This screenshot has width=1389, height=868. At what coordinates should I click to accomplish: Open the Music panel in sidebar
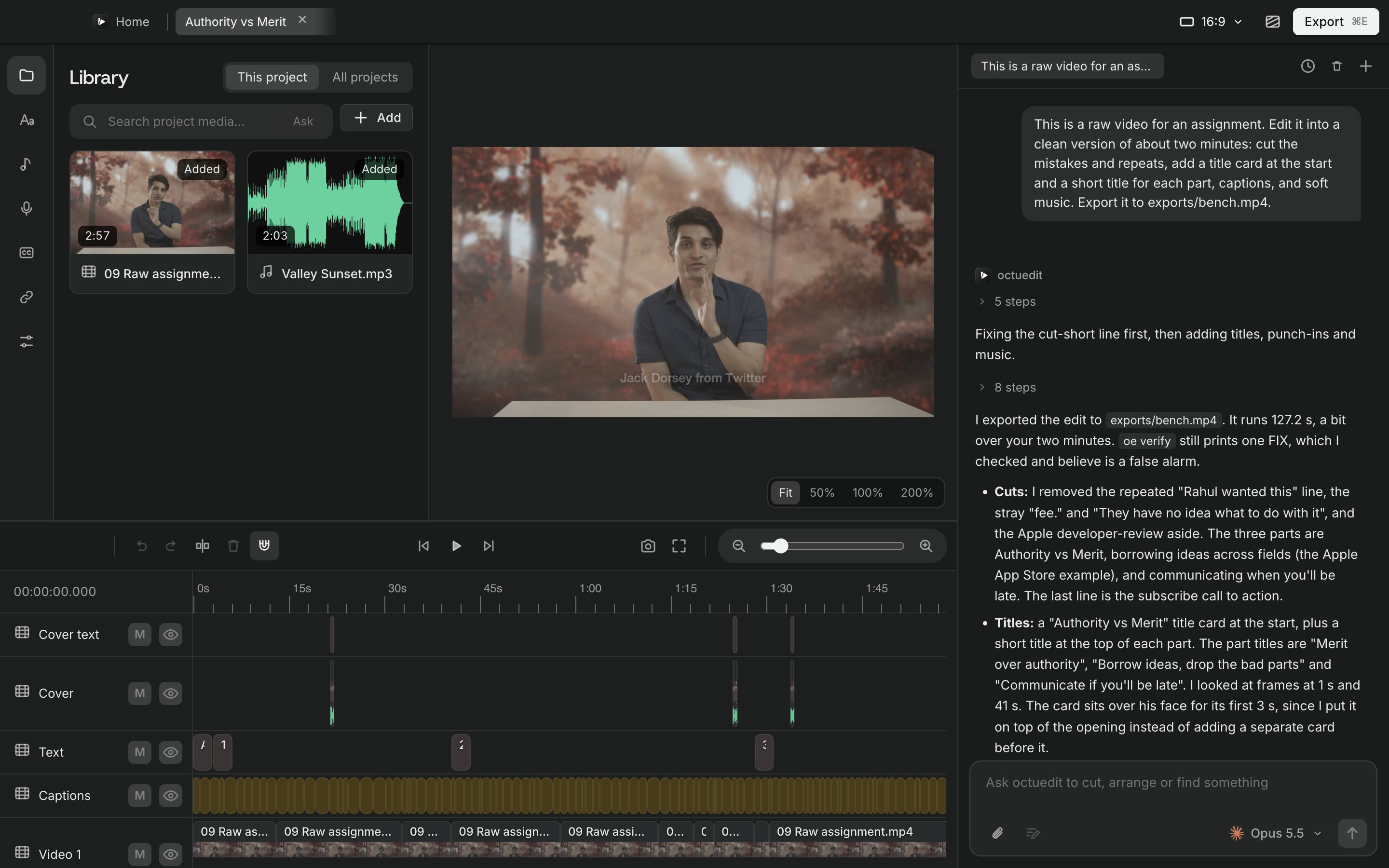coord(27,164)
